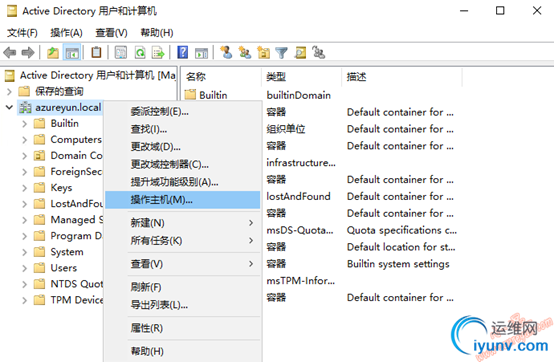This screenshot has width=554, height=362.
Task: Choose 帮助(H) from context menu
Action: tap(183, 351)
